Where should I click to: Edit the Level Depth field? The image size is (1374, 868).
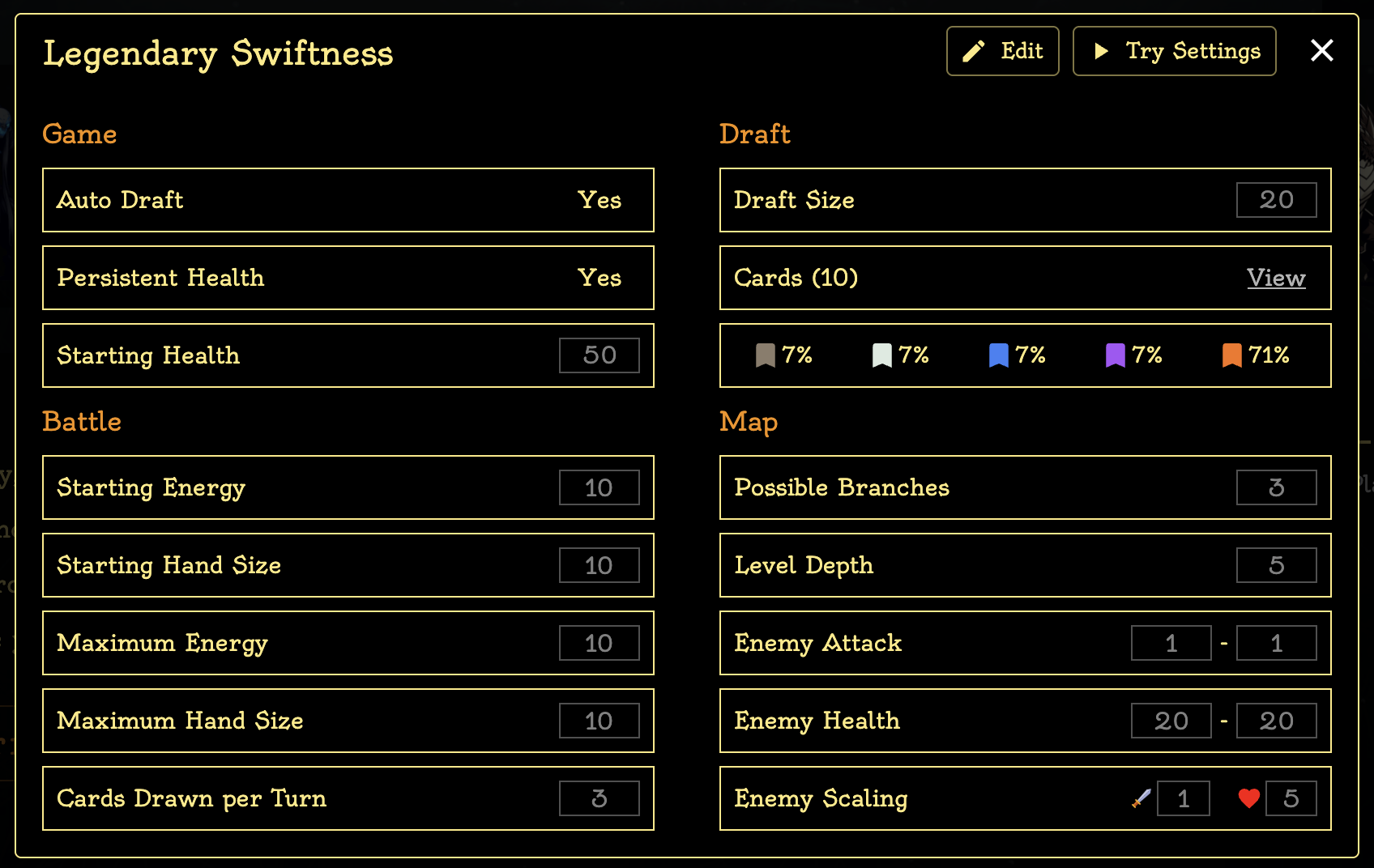[x=1277, y=565]
